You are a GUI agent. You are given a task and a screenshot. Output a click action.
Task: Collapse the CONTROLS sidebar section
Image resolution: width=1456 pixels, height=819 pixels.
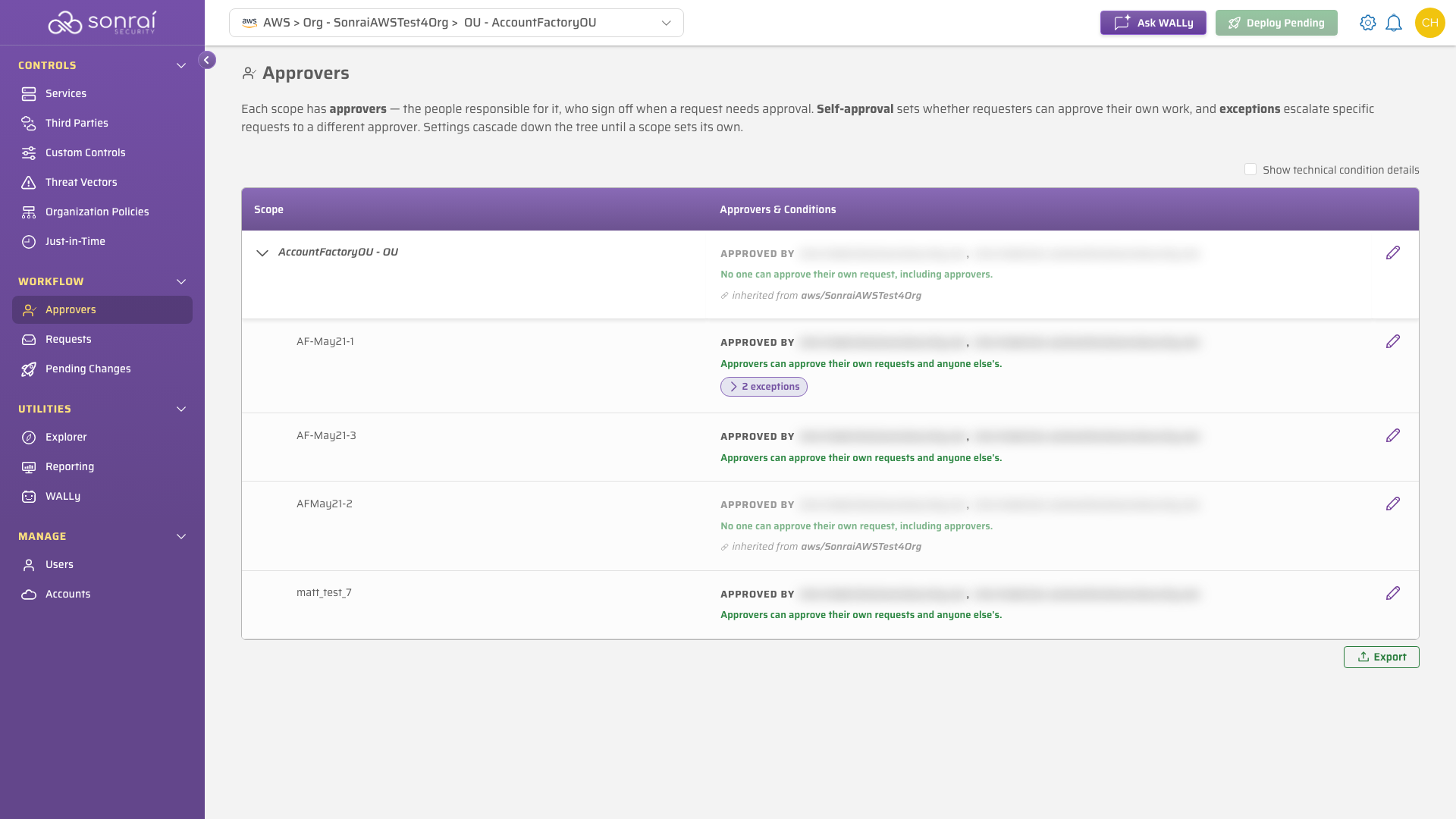point(181,65)
